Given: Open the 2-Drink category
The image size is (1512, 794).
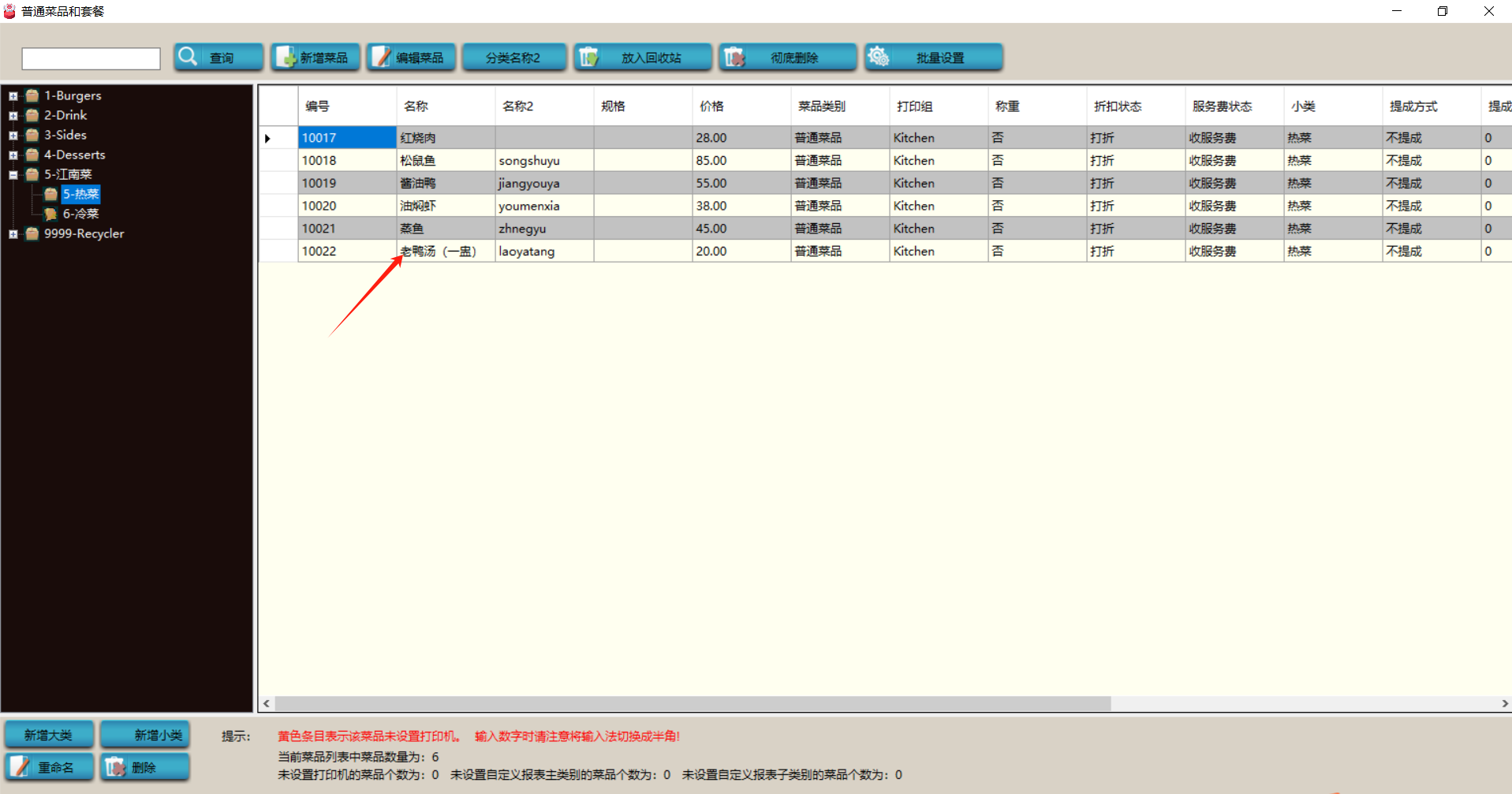Looking at the screenshot, I should pyautogui.click(x=65, y=115).
